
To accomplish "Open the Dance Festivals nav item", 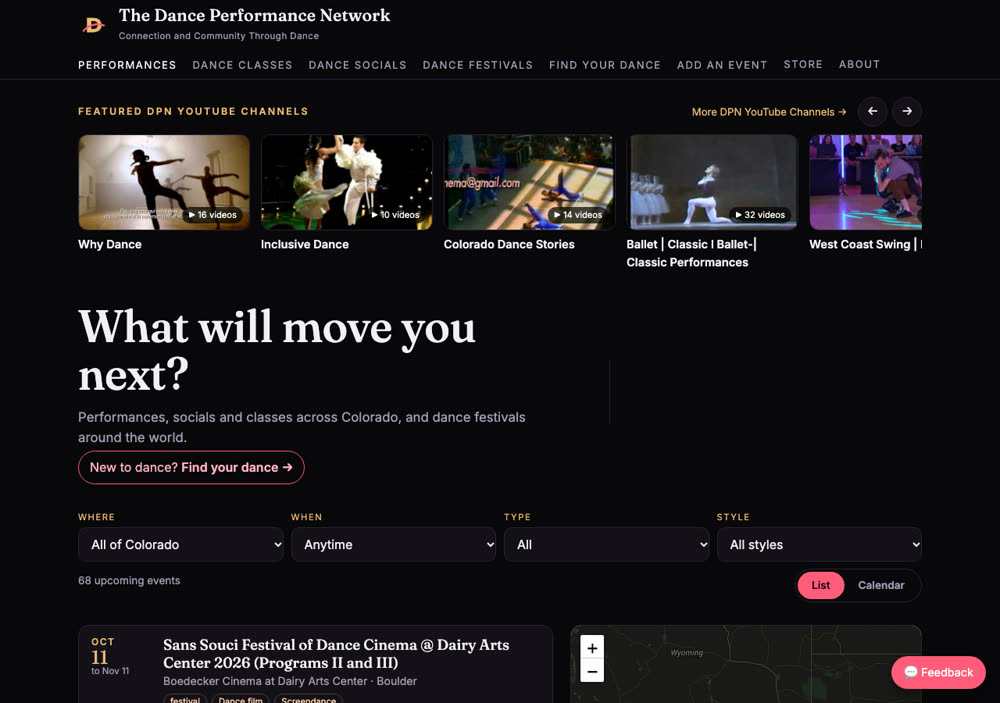I will point(478,65).
